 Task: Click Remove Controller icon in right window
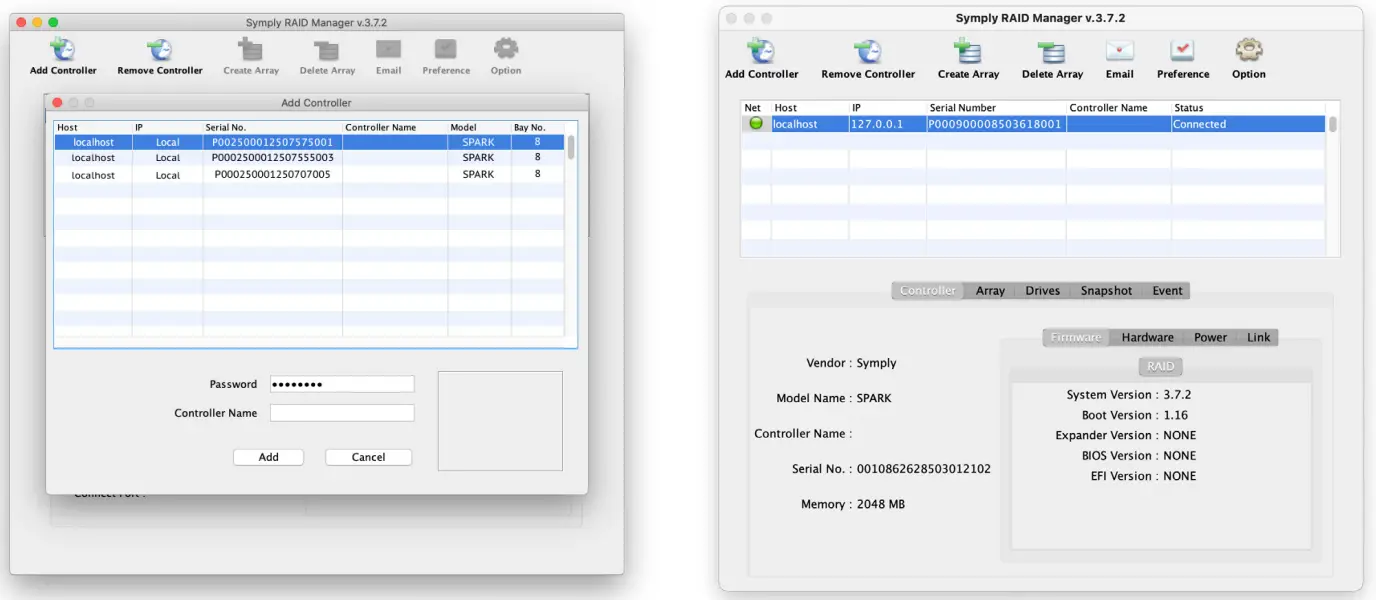click(868, 51)
